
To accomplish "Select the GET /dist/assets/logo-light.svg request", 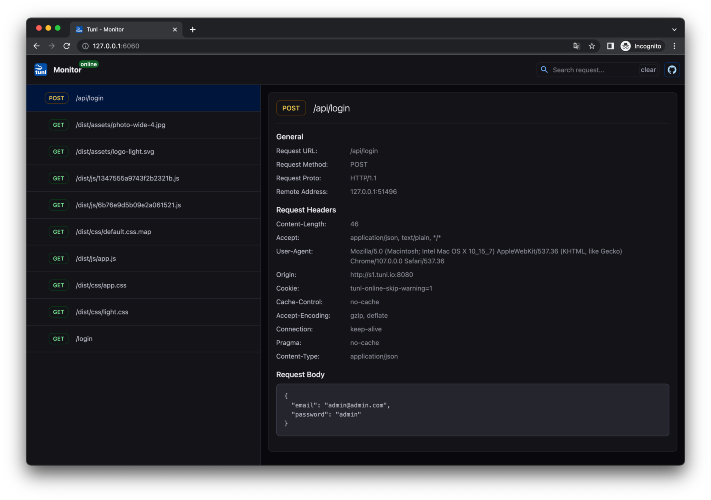I will pyautogui.click(x=143, y=151).
